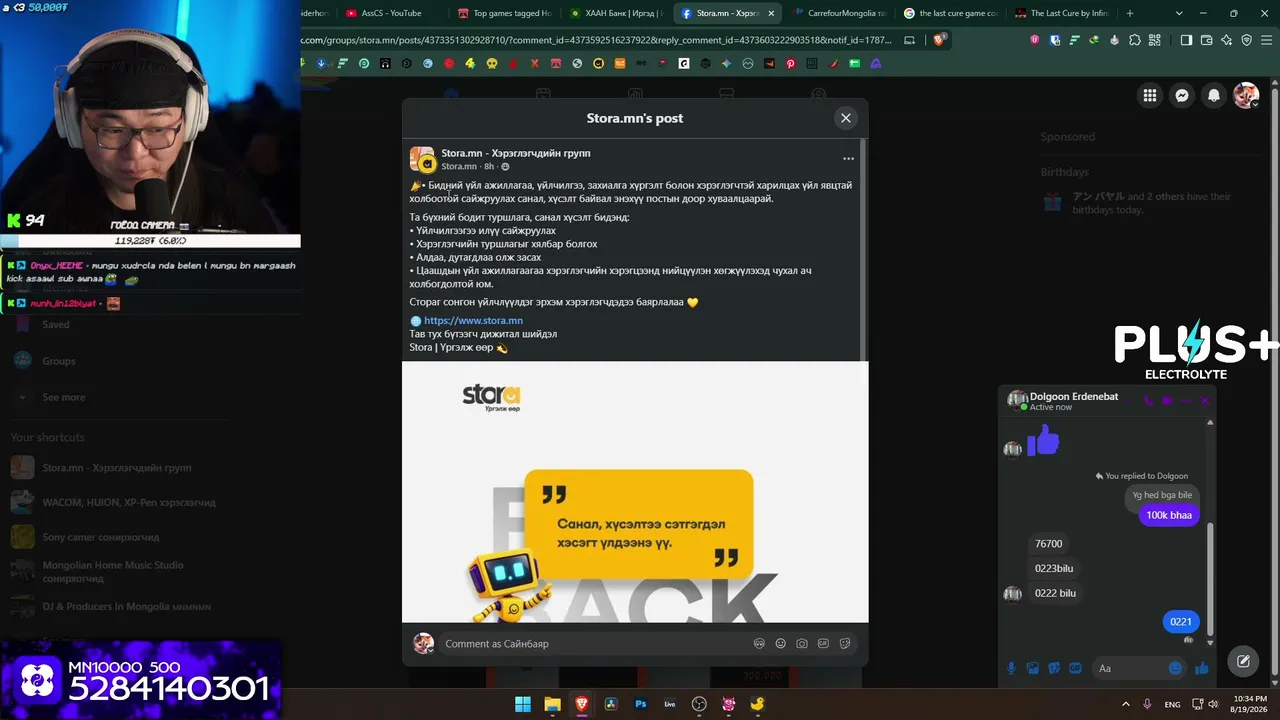Open the tab search dropdown arrow
The image size is (1280, 720).
coord(1179,13)
